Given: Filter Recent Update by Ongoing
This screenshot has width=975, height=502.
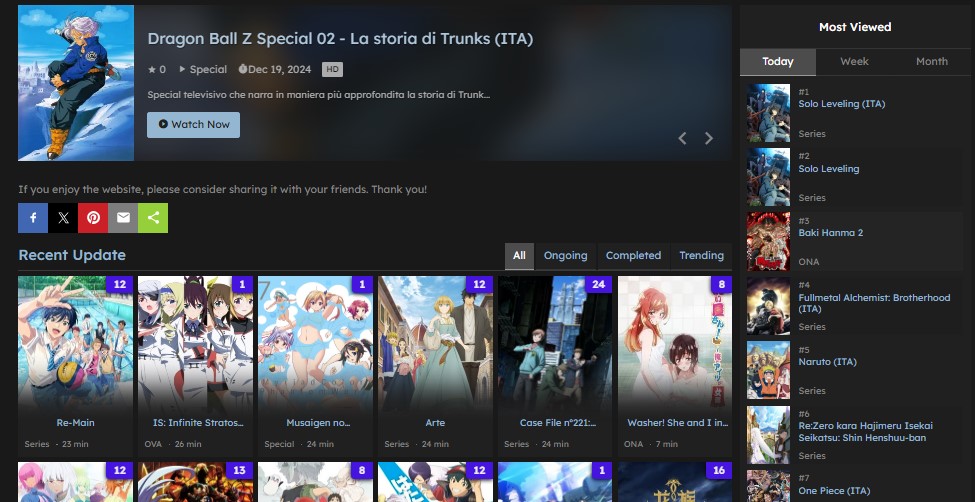Looking at the screenshot, I should point(565,256).
